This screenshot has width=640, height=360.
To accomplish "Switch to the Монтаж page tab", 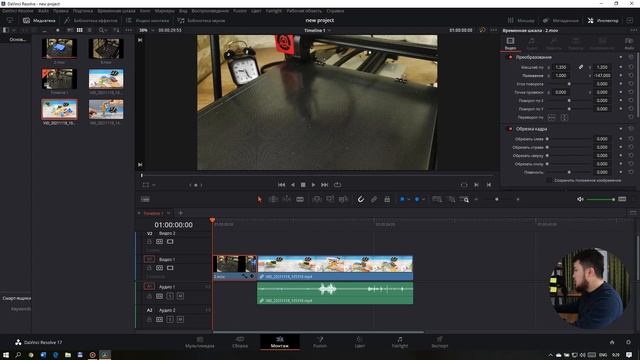I will (280, 342).
